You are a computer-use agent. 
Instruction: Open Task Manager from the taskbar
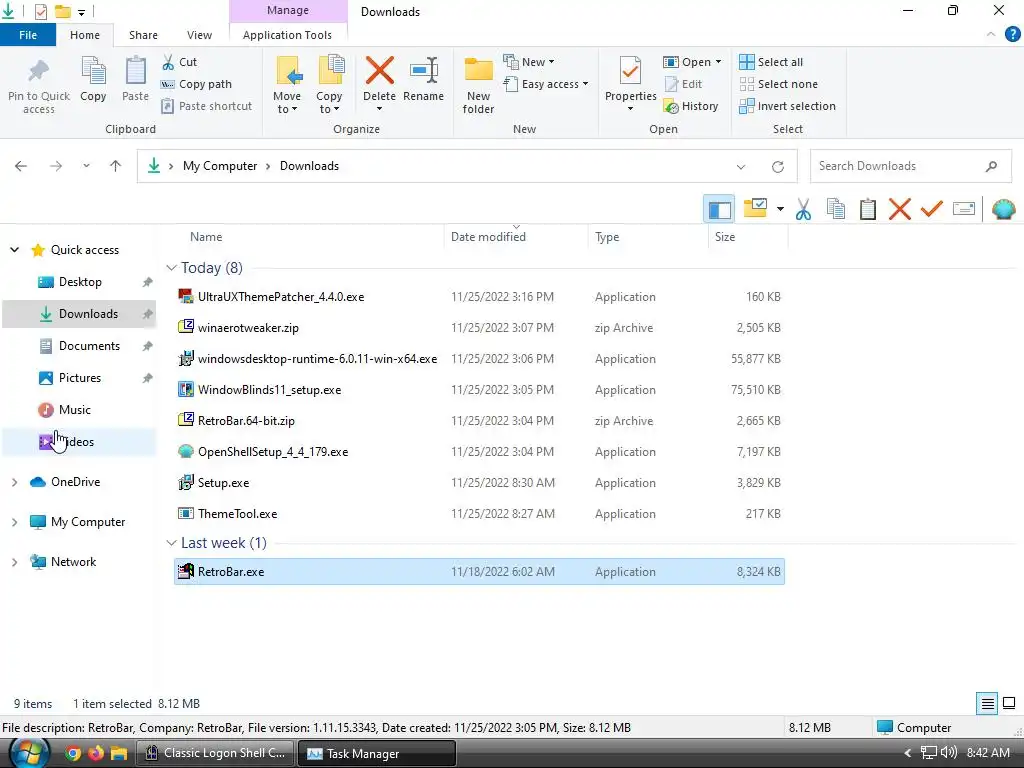[376, 754]
